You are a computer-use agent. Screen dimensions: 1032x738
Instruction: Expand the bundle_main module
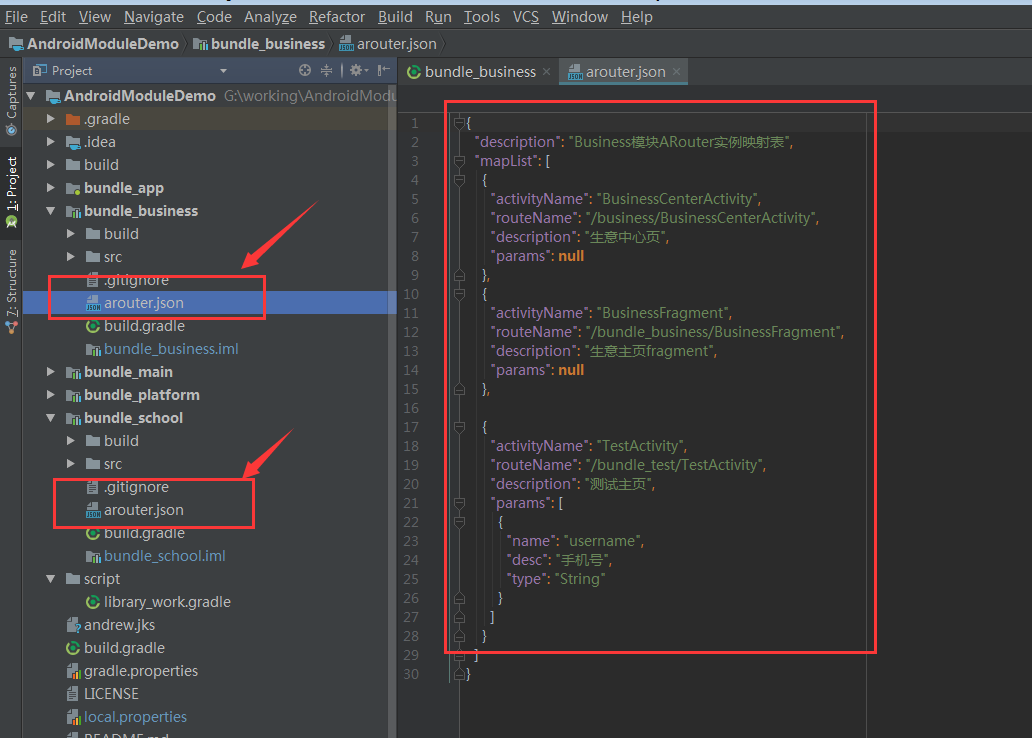(x=51, y=372)
